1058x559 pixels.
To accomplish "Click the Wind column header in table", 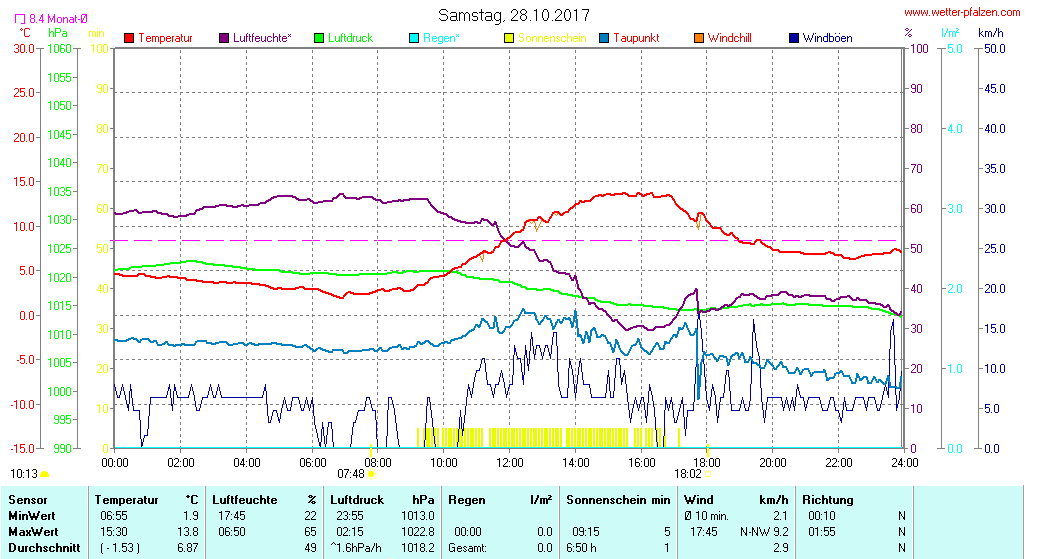I will [x=698, y=500].
